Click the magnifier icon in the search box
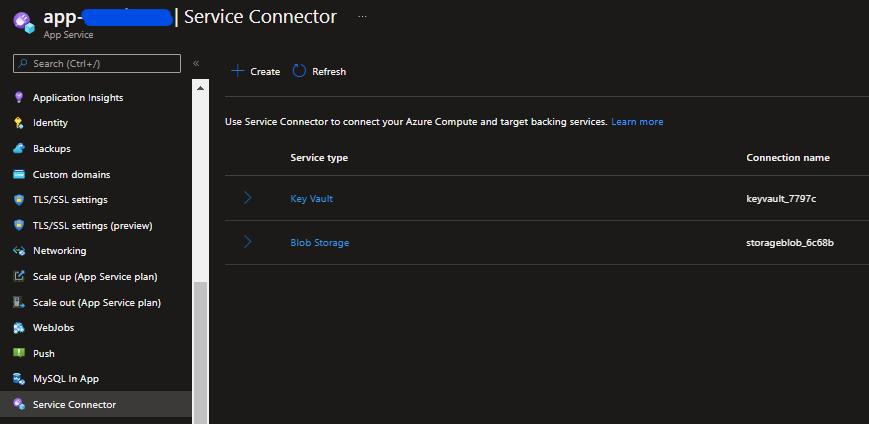 (x=23, y=64)
